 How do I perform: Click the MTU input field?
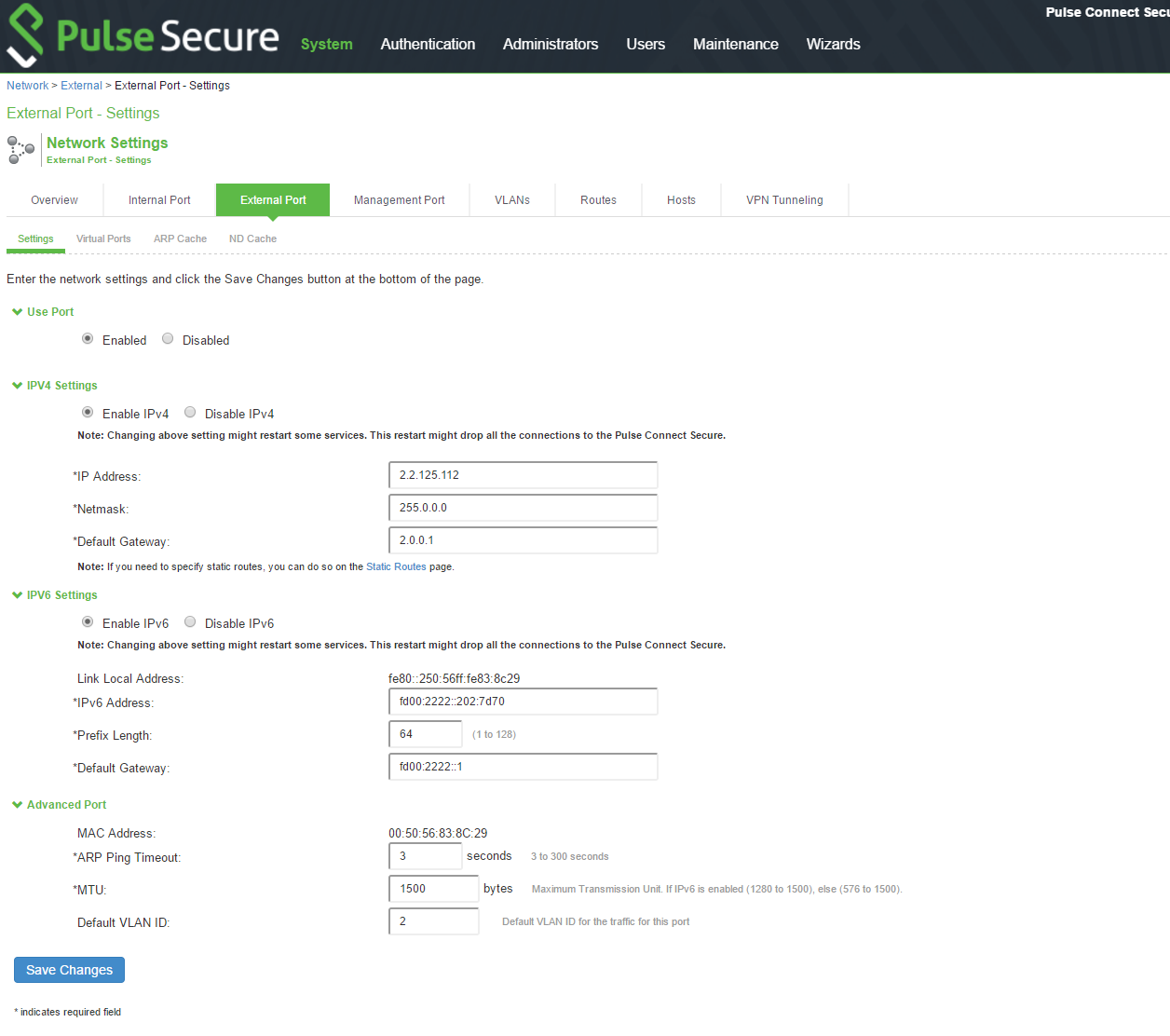coord(434,889)
